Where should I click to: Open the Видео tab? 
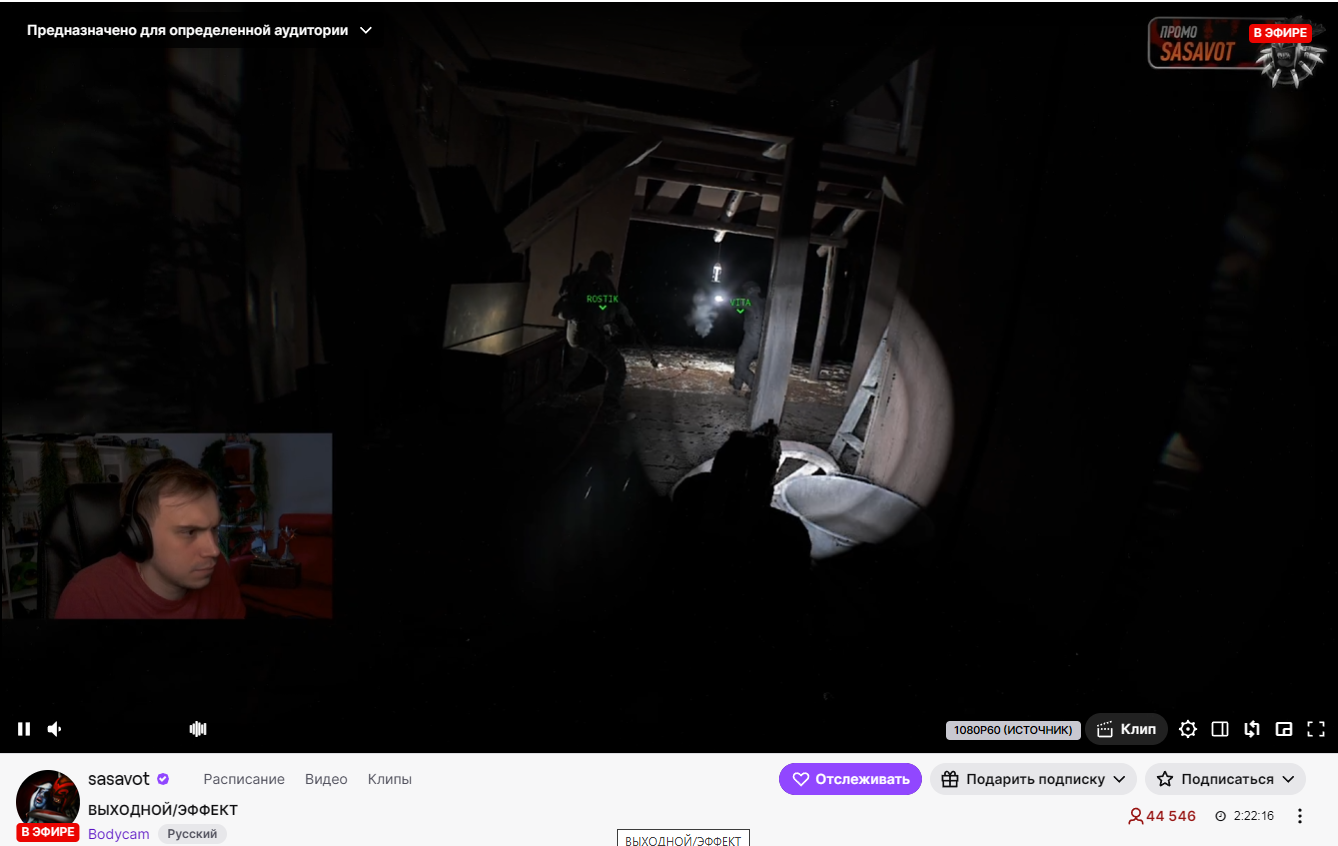[326, 779]
